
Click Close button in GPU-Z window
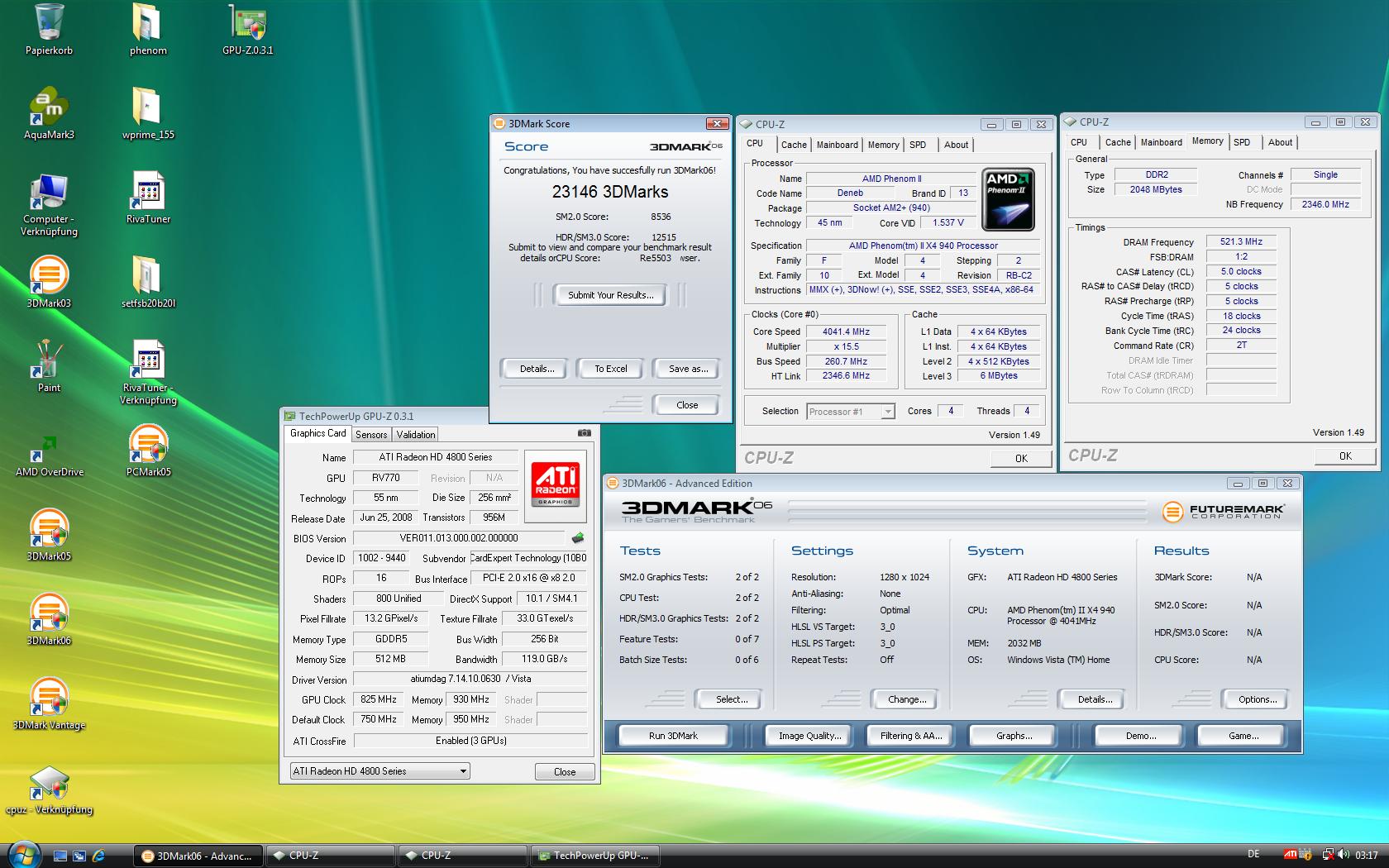[565, 771]
